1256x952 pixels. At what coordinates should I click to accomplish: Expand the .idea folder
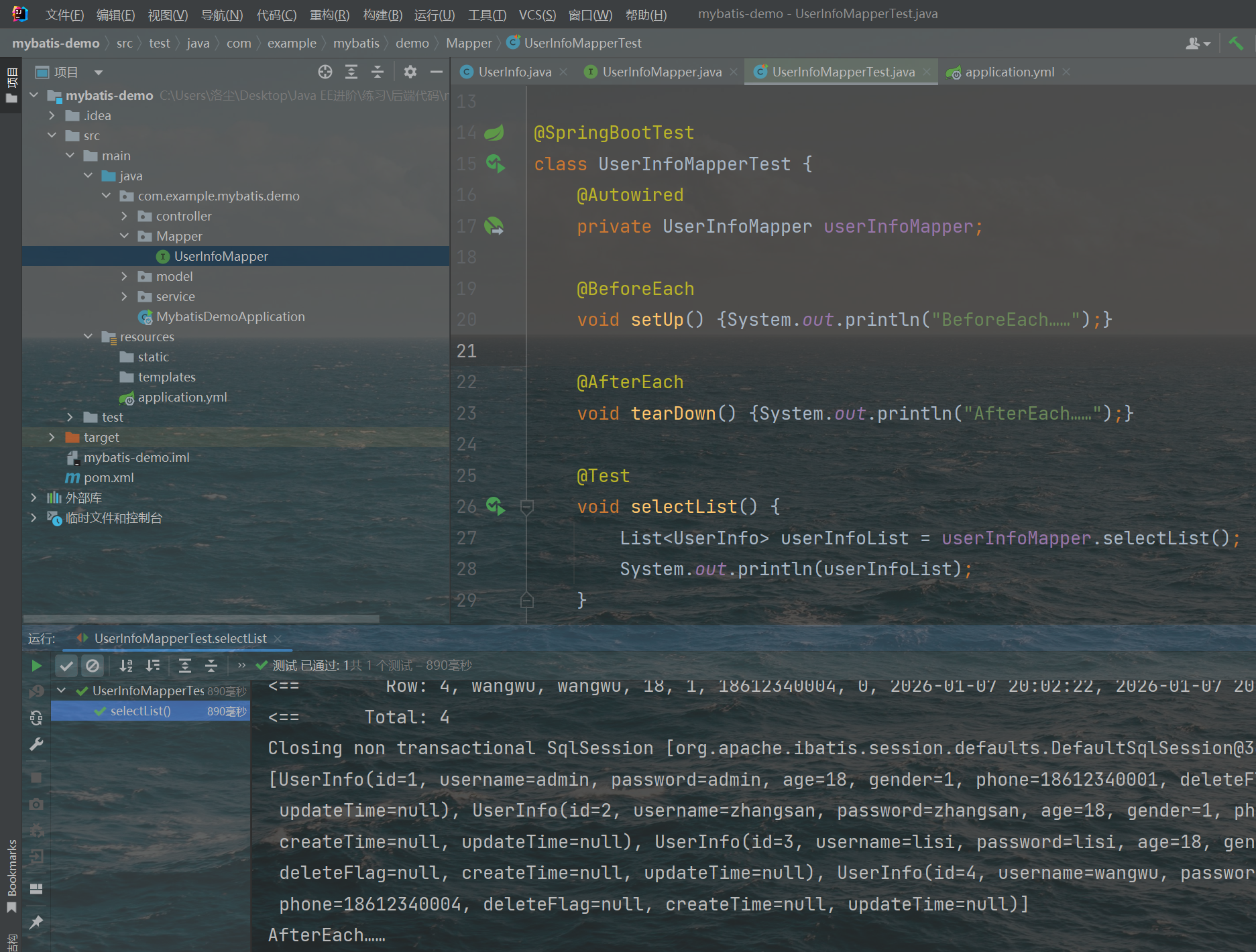(52, 115)
